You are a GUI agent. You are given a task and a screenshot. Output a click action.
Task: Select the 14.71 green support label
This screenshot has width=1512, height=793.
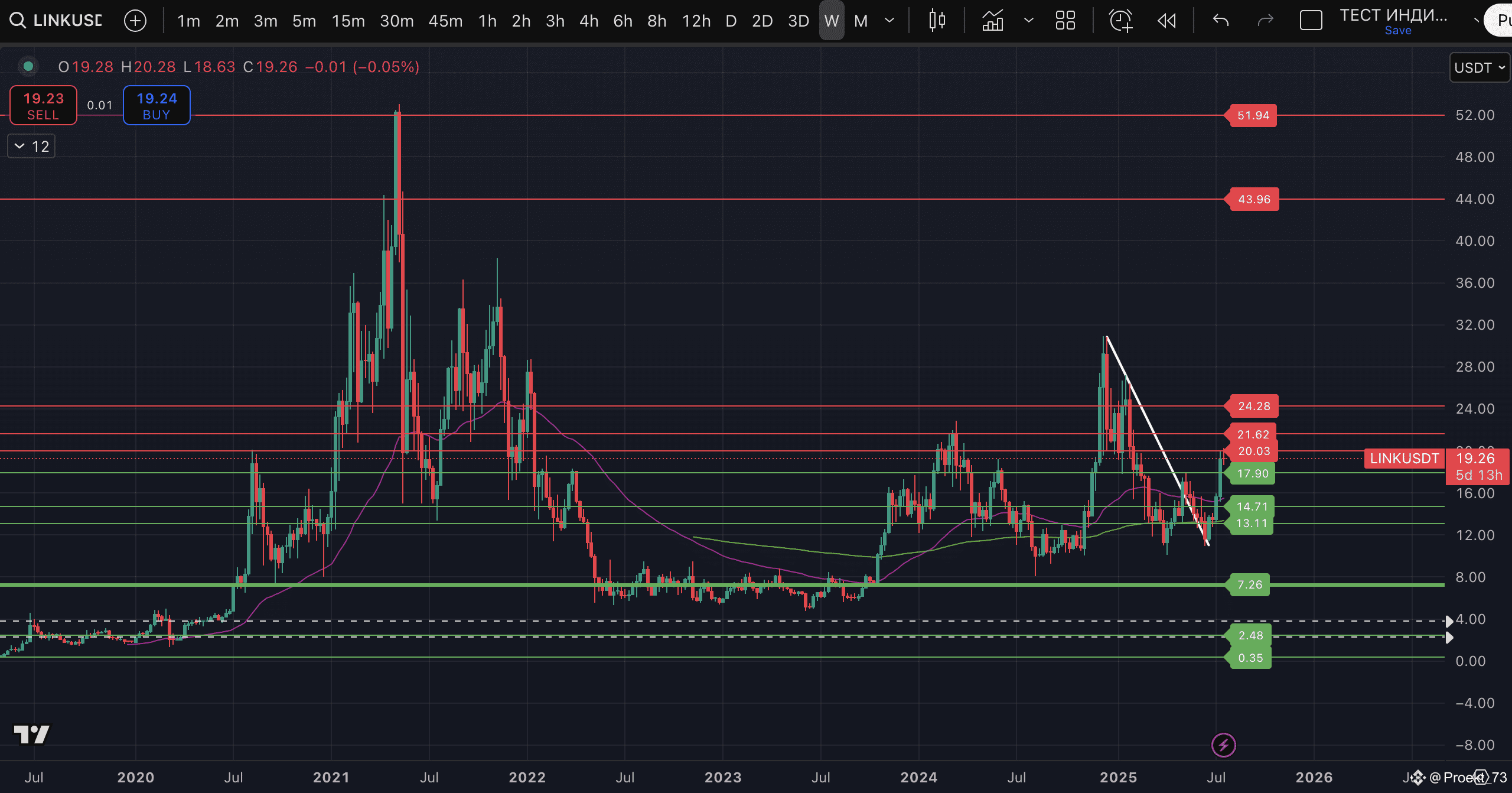(x=1251, y=506)
